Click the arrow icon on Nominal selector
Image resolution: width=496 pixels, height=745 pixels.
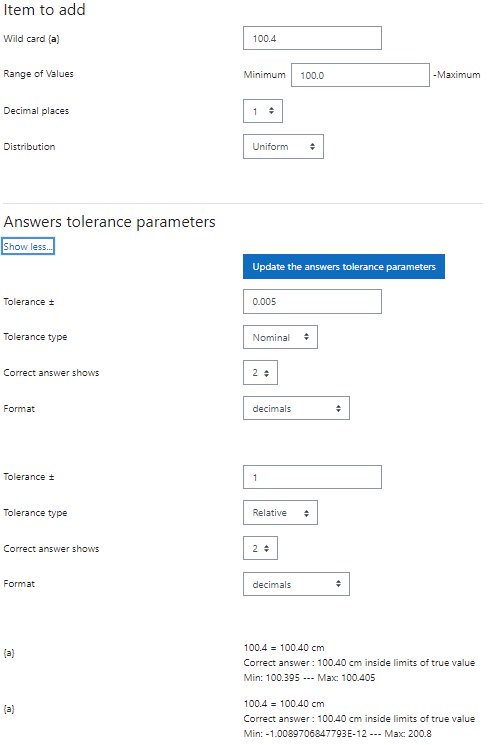pos(306,337)
